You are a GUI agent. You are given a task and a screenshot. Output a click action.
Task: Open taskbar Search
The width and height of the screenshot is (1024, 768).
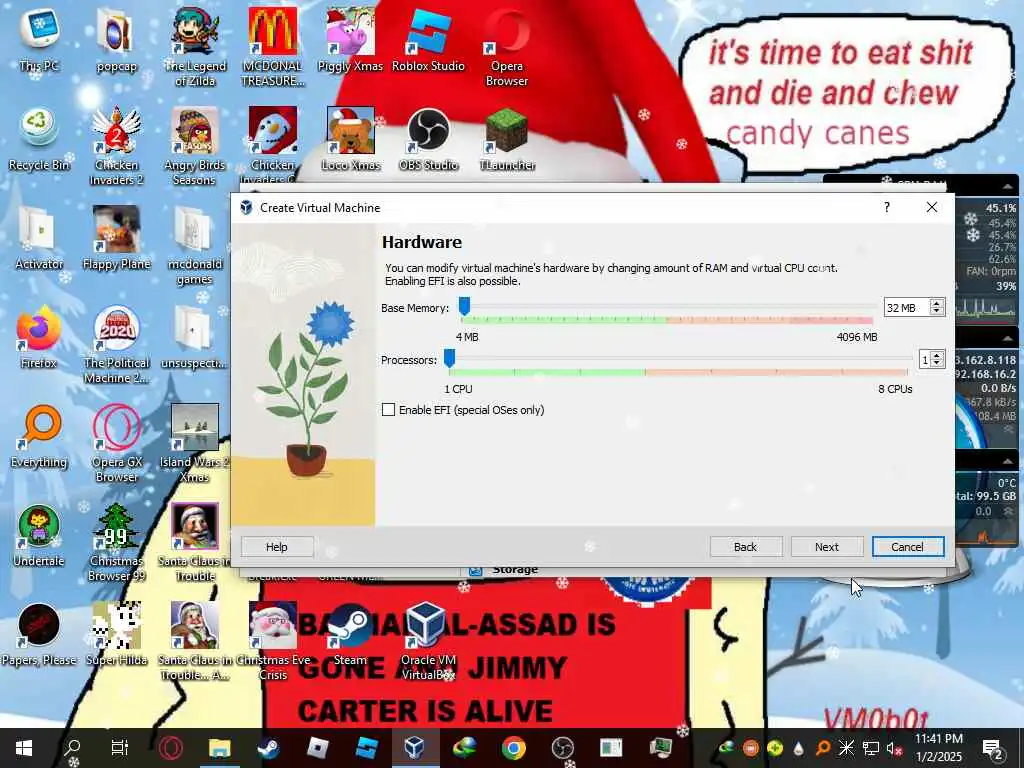[x=72, y=748]
